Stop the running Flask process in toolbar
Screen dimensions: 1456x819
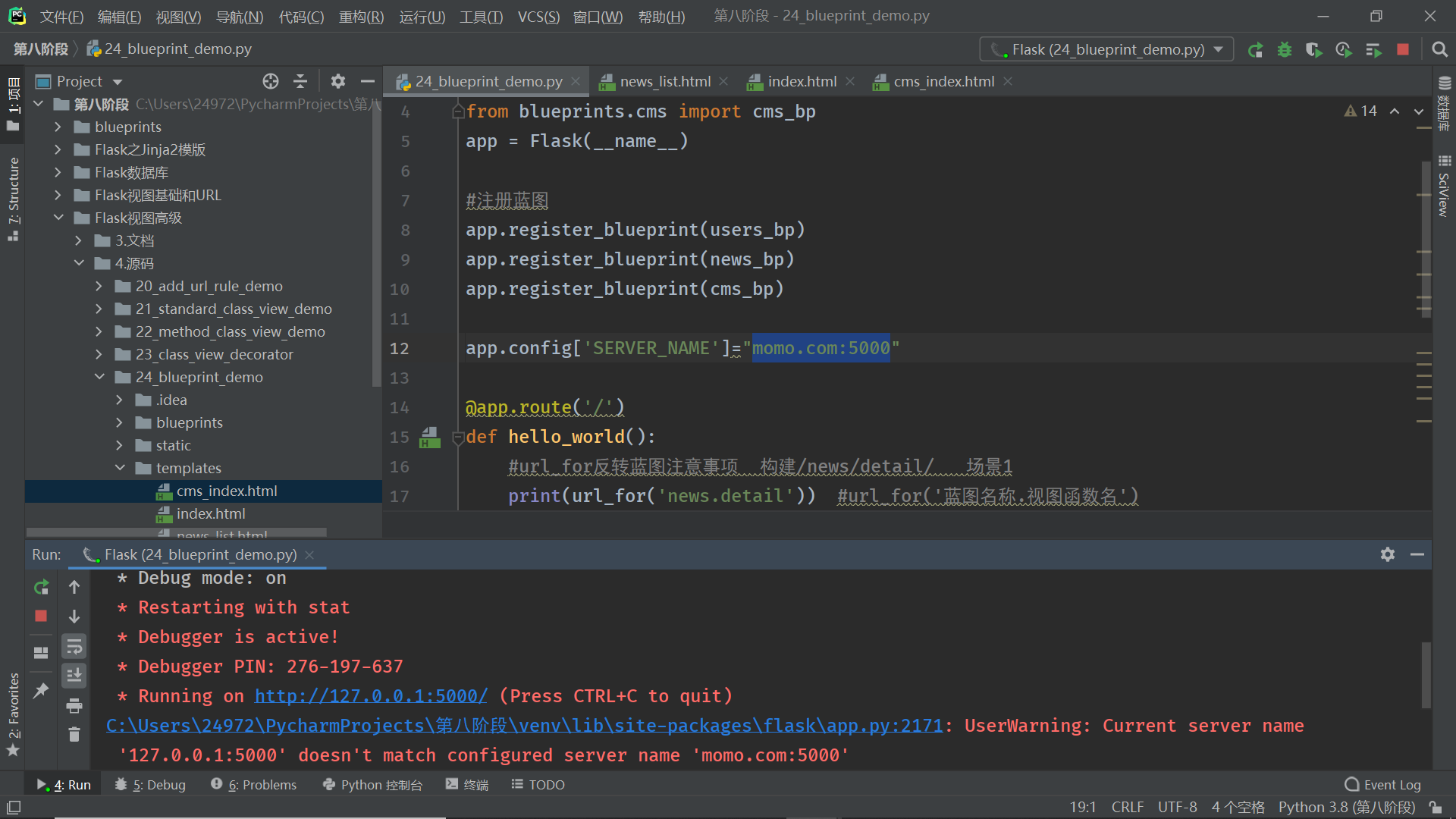pos(1403,49)
